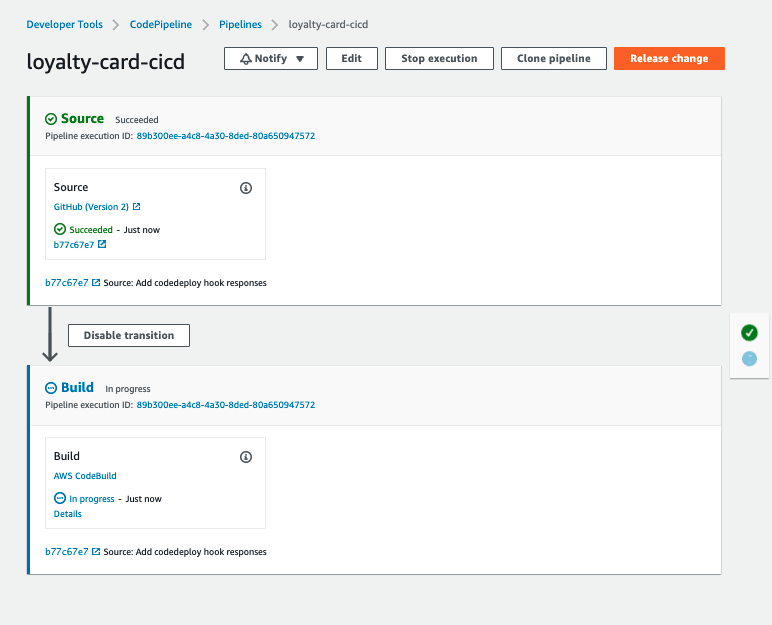
Task: Click blue In progress text in Build action card
Action: [x=92, y=499]
